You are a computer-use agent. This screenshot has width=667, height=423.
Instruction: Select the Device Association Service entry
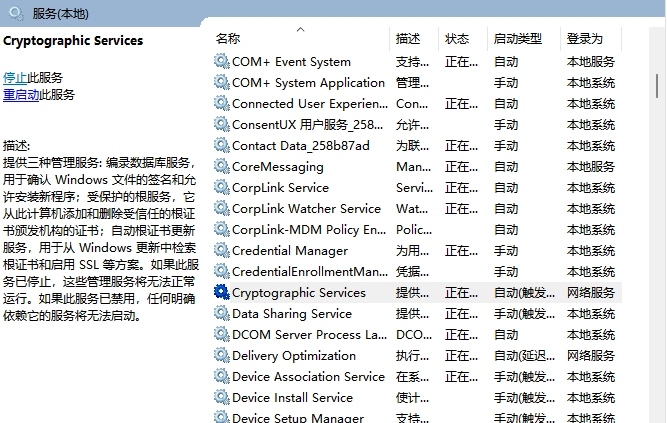pos(307,377)
